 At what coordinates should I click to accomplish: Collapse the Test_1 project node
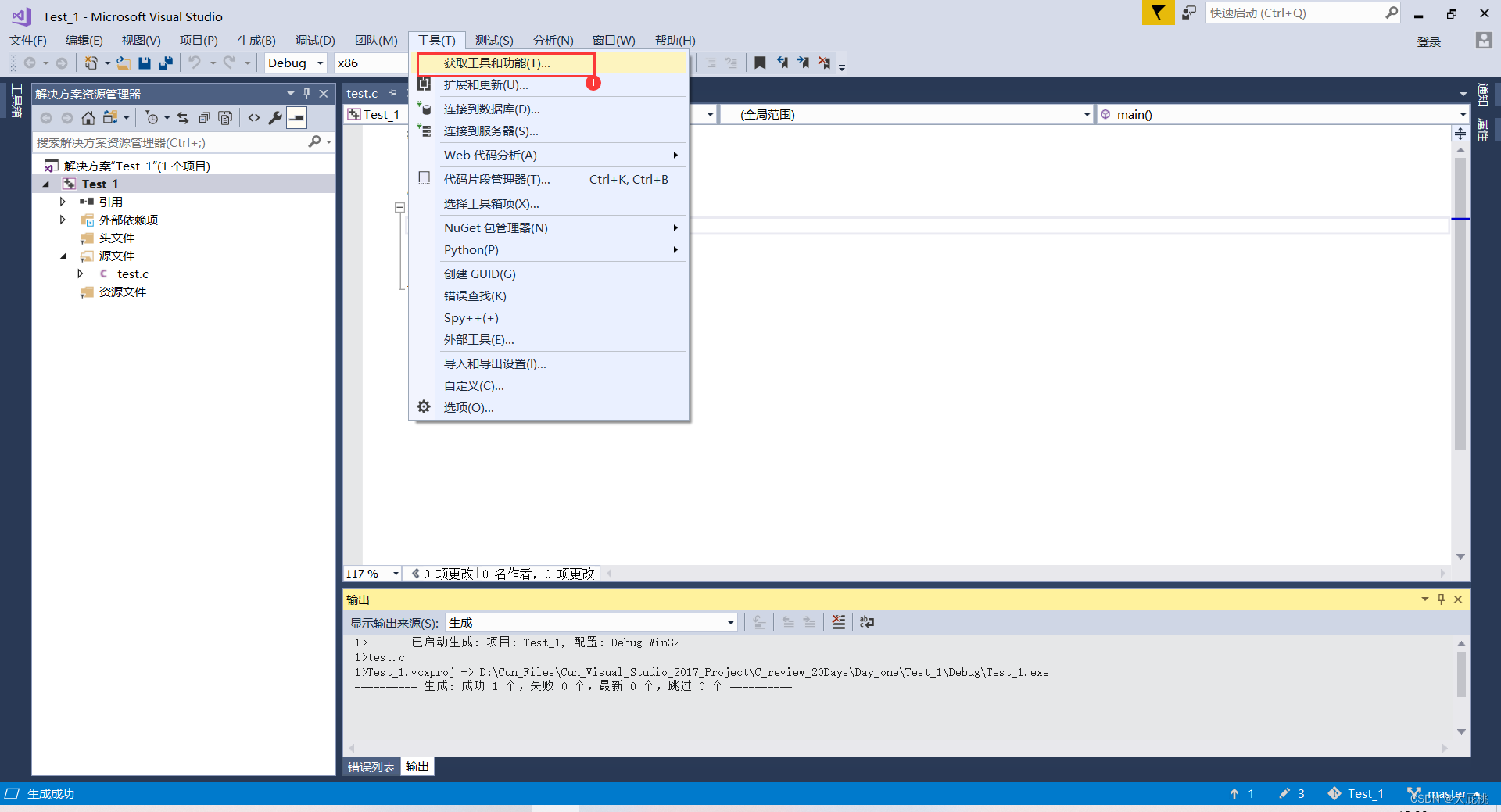(x=45, y=184)
